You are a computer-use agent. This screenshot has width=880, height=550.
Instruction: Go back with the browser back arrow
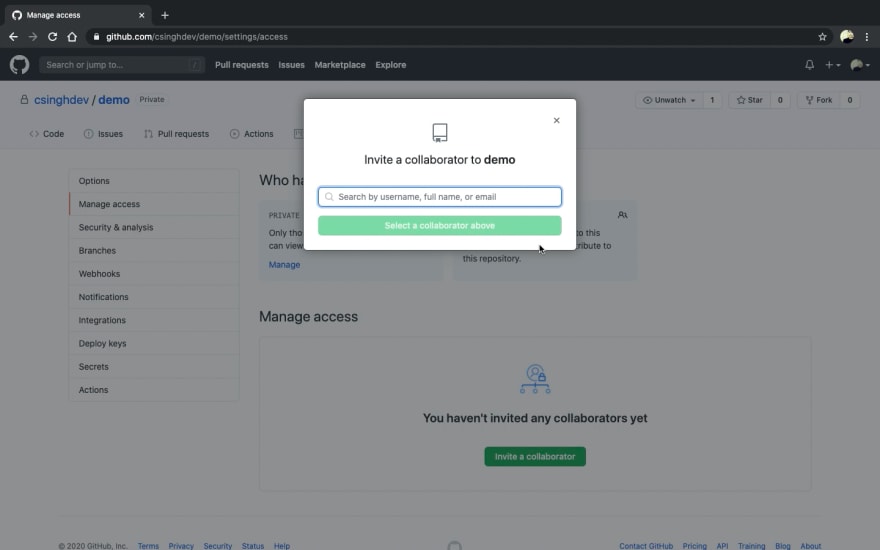point(13,36)
